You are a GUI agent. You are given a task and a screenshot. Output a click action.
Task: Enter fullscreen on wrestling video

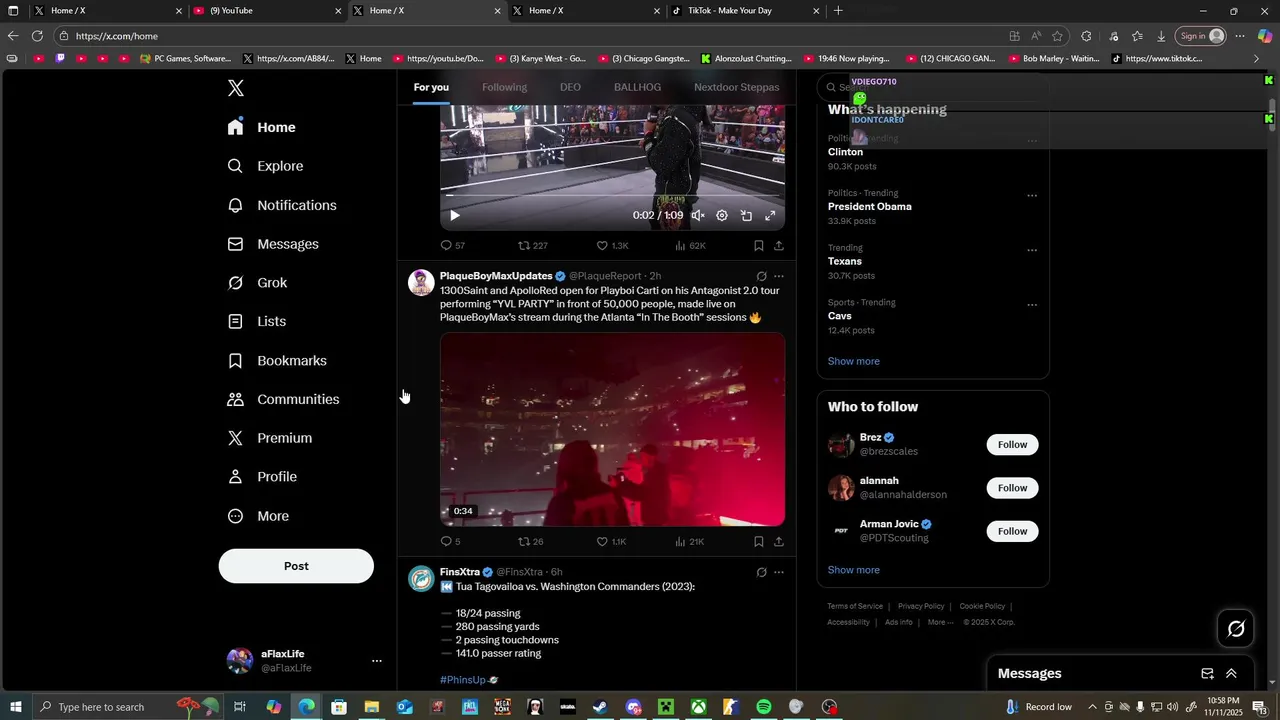coord(770,215)
